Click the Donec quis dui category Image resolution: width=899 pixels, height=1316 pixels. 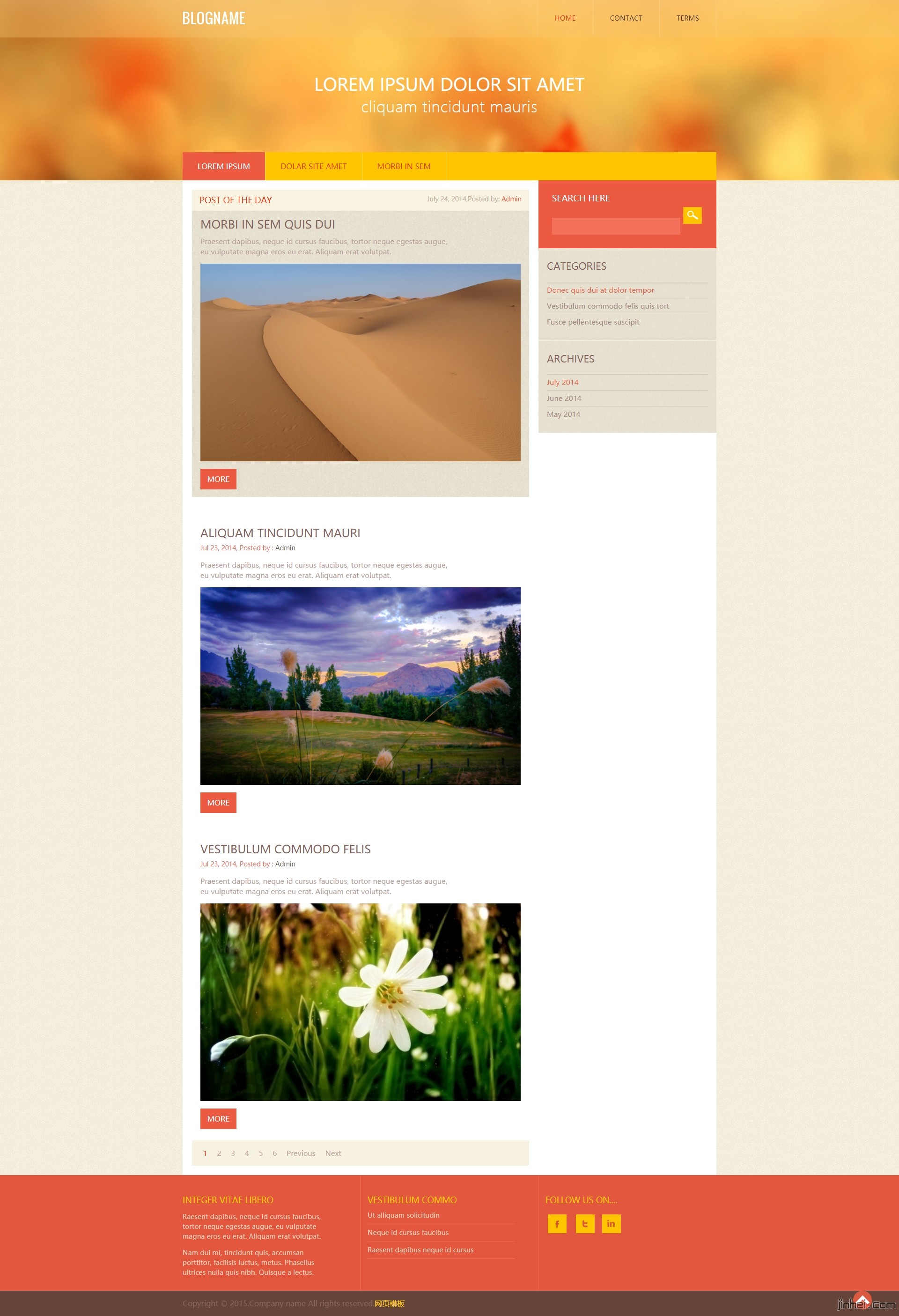(x=601, y=289)
